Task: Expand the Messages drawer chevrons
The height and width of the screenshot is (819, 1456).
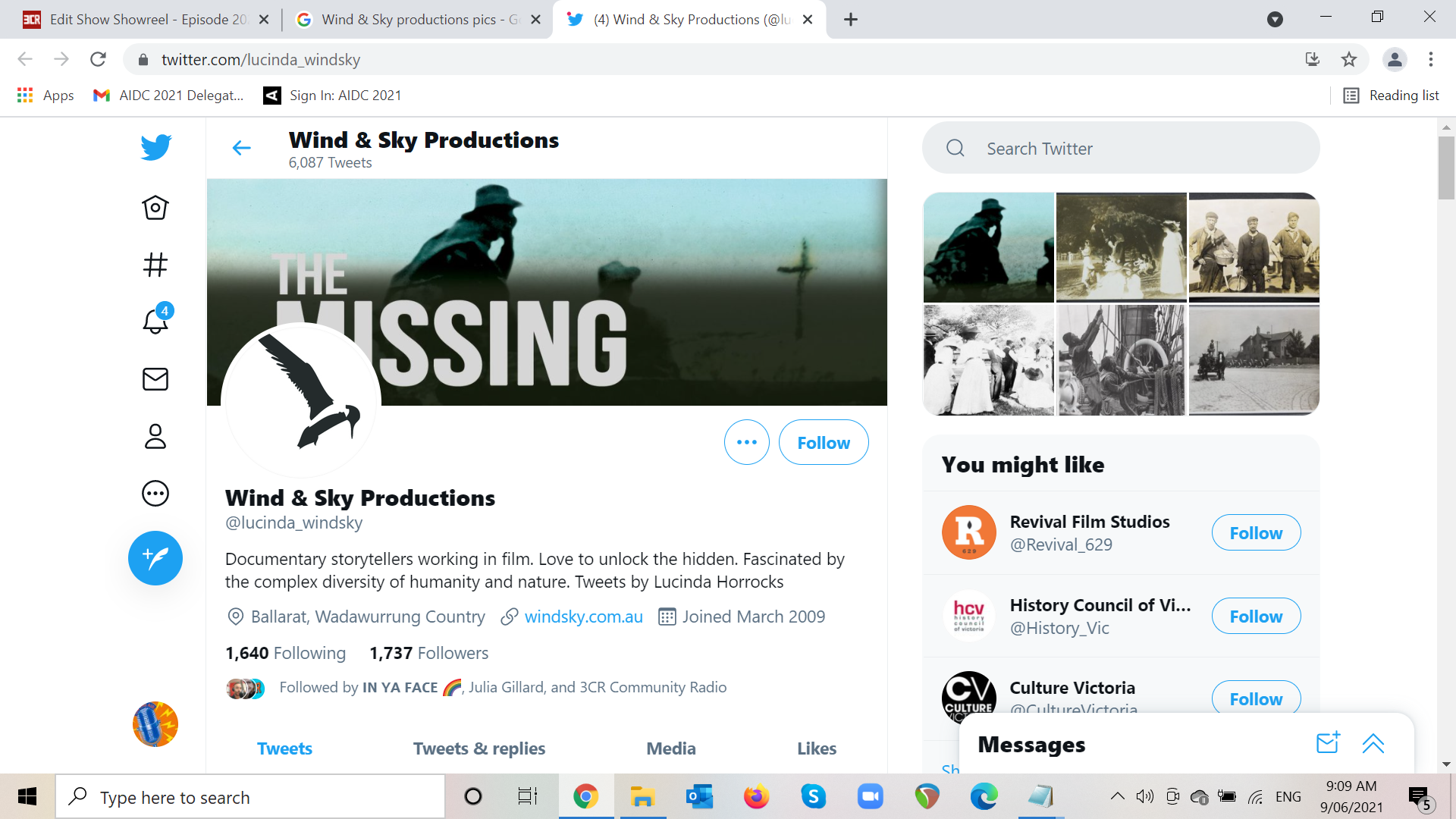Action: click(x=1373, y=743)
